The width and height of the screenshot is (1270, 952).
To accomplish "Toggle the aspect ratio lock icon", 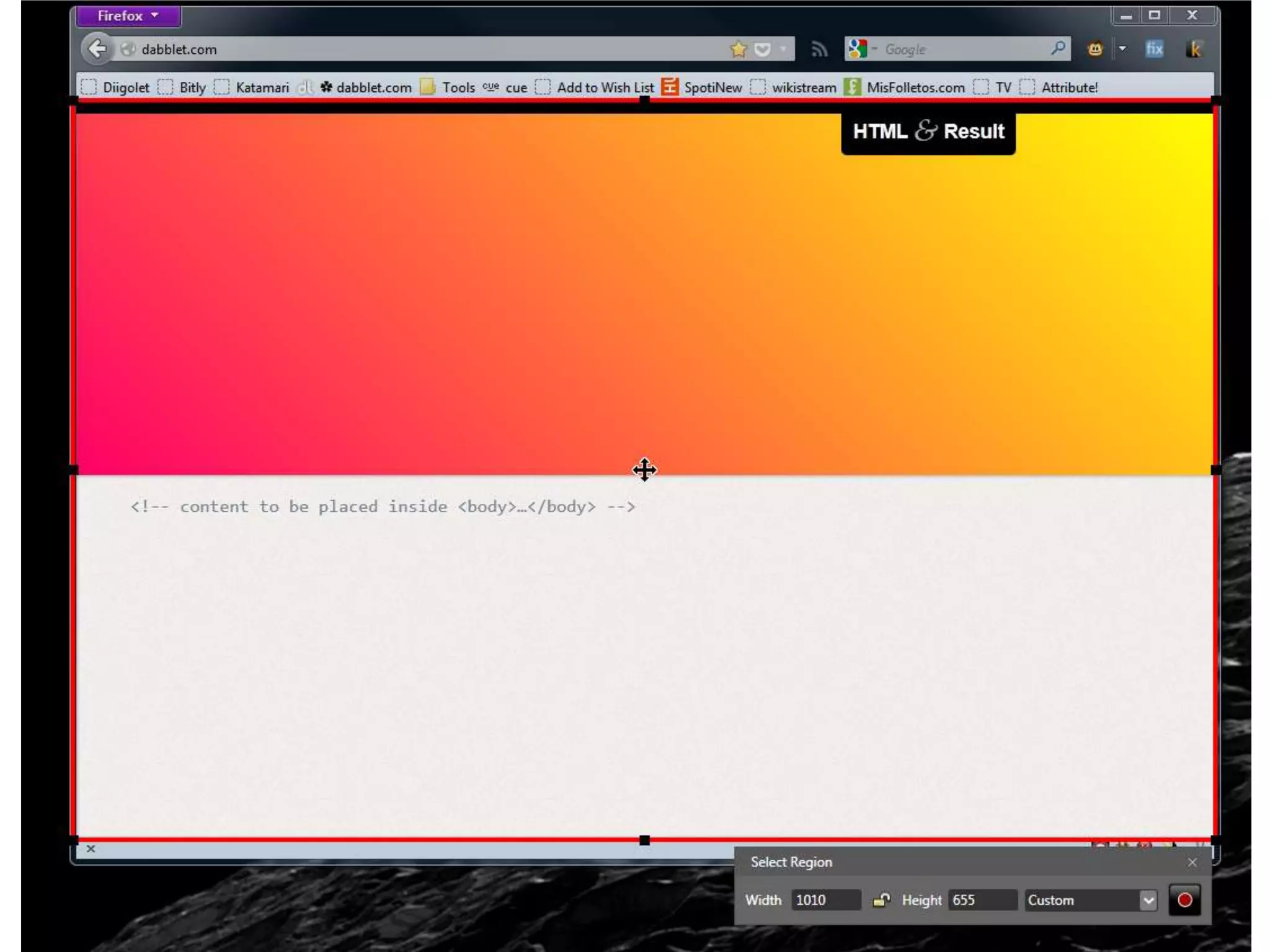I will point(881,900).
